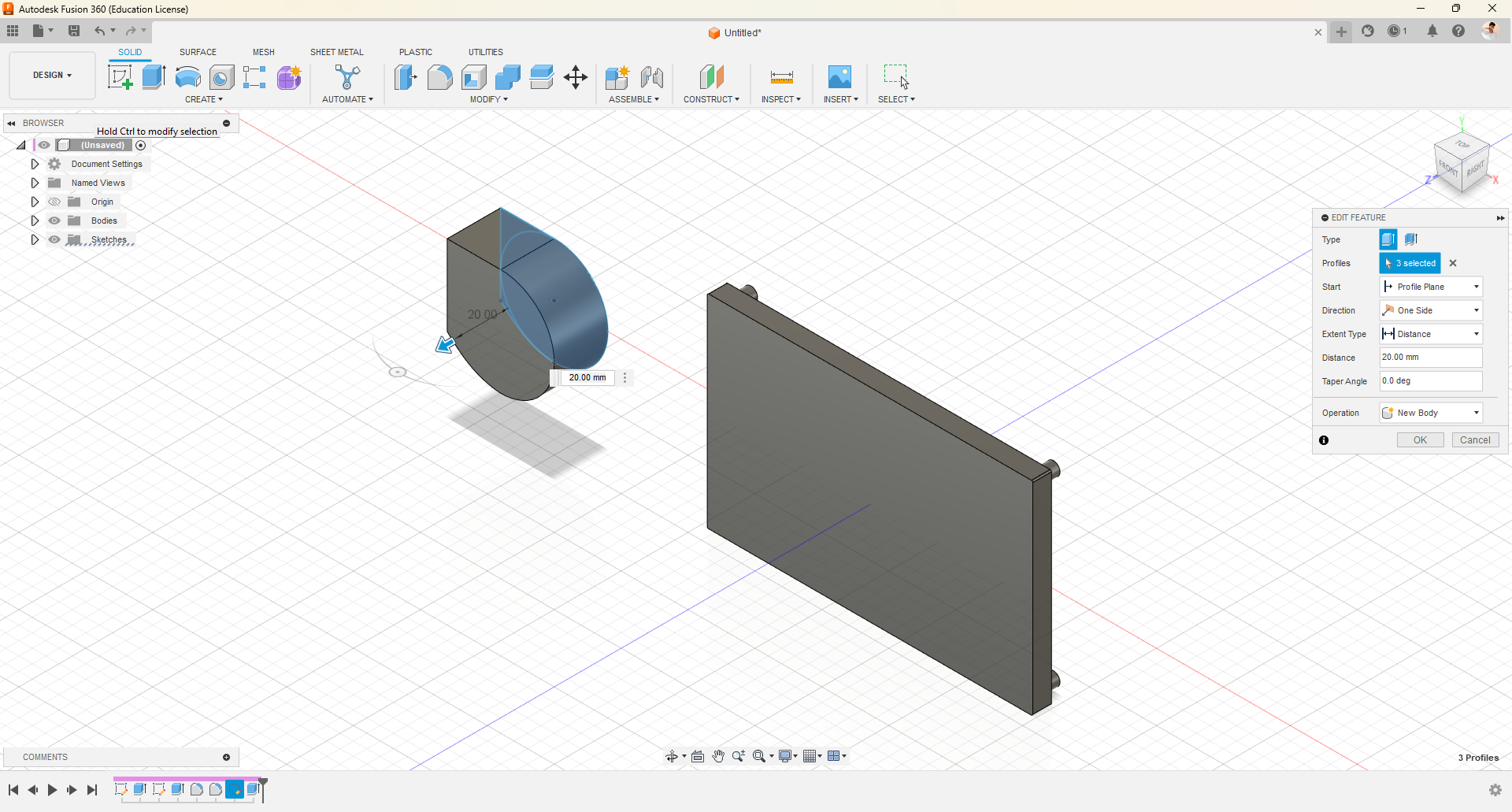
Task: Click the Distance field showing 20.00 mm
Action: (x=1431, y=358)
